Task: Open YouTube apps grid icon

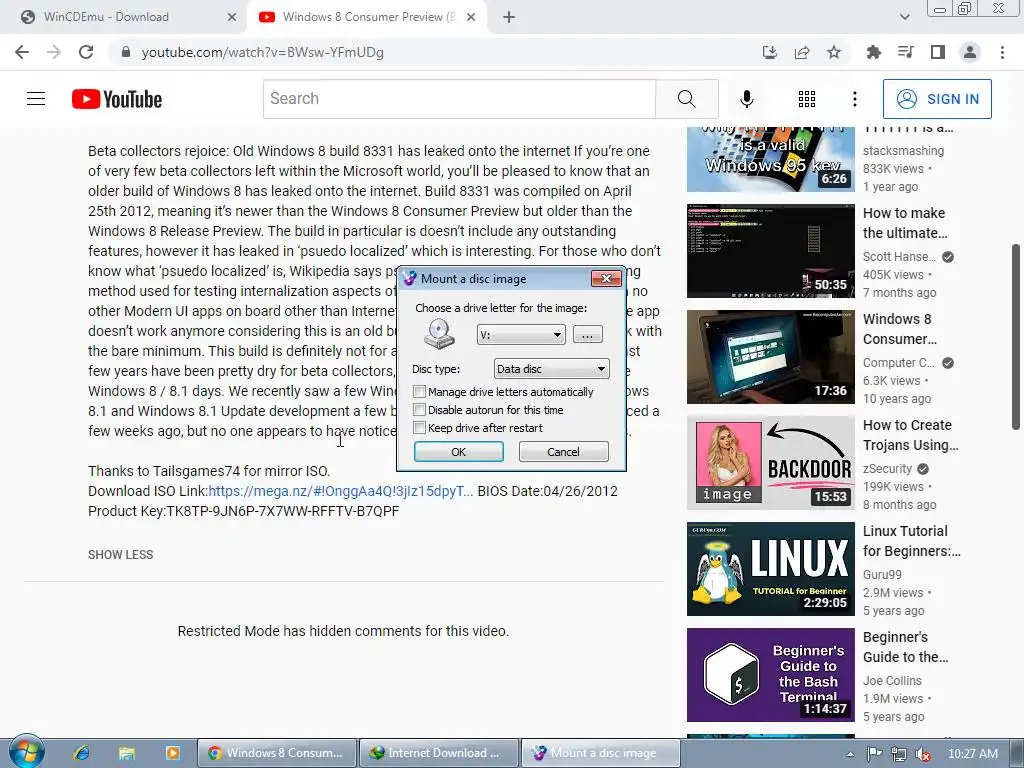Action: pos(807,99)
